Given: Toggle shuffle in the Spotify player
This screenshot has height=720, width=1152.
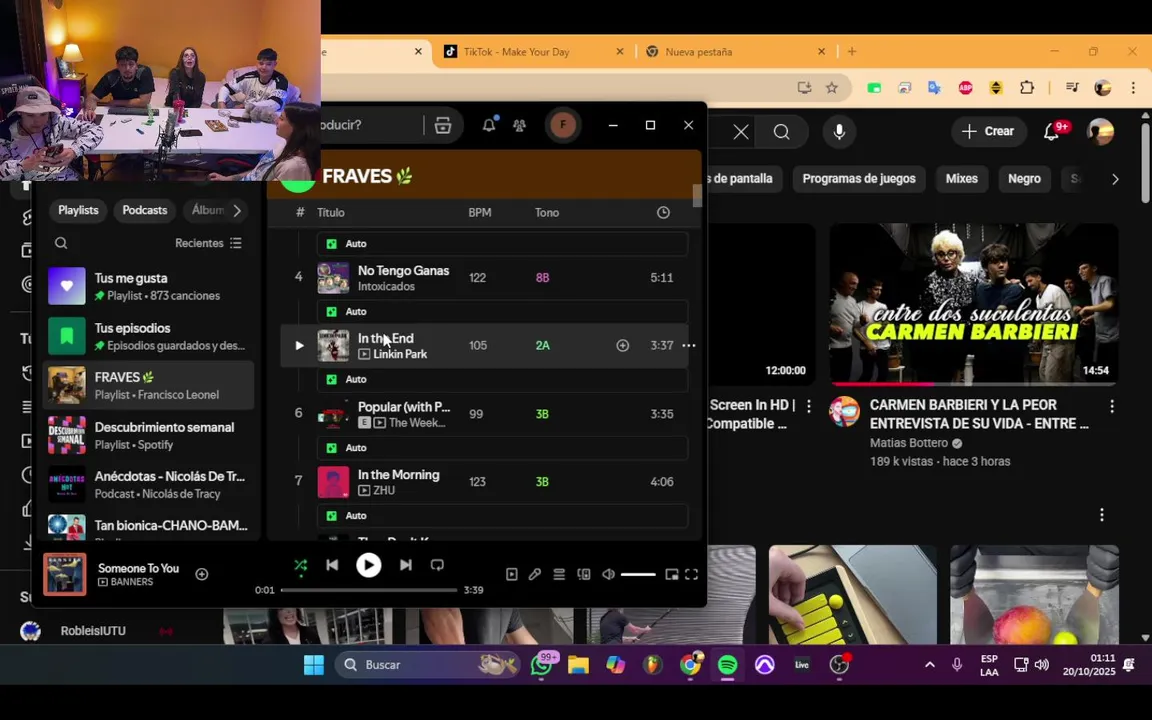Looking at the screenshot, I should tap(300, 565).
